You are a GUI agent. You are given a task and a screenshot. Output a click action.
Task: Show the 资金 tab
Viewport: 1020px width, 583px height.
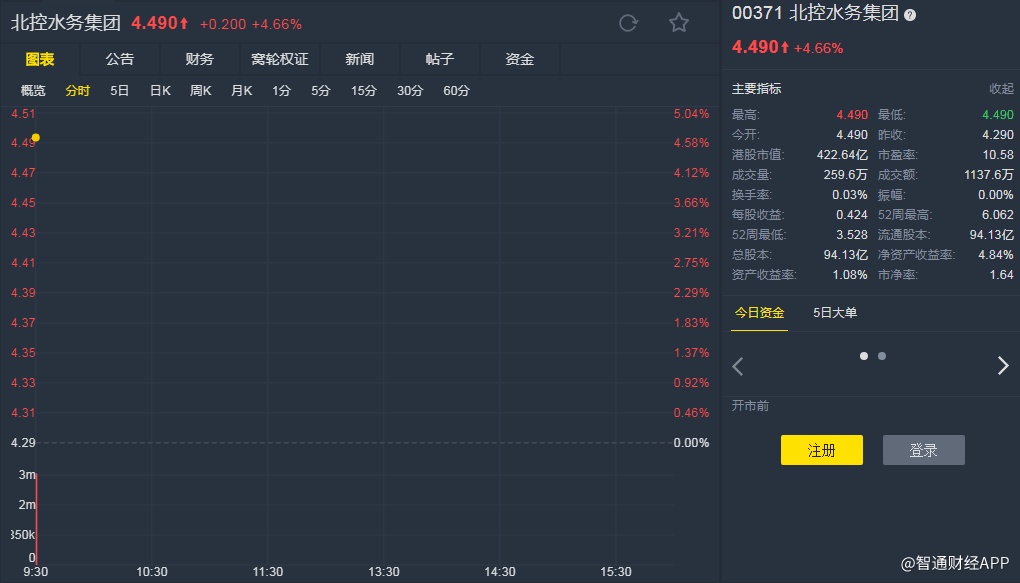(520, 59)
